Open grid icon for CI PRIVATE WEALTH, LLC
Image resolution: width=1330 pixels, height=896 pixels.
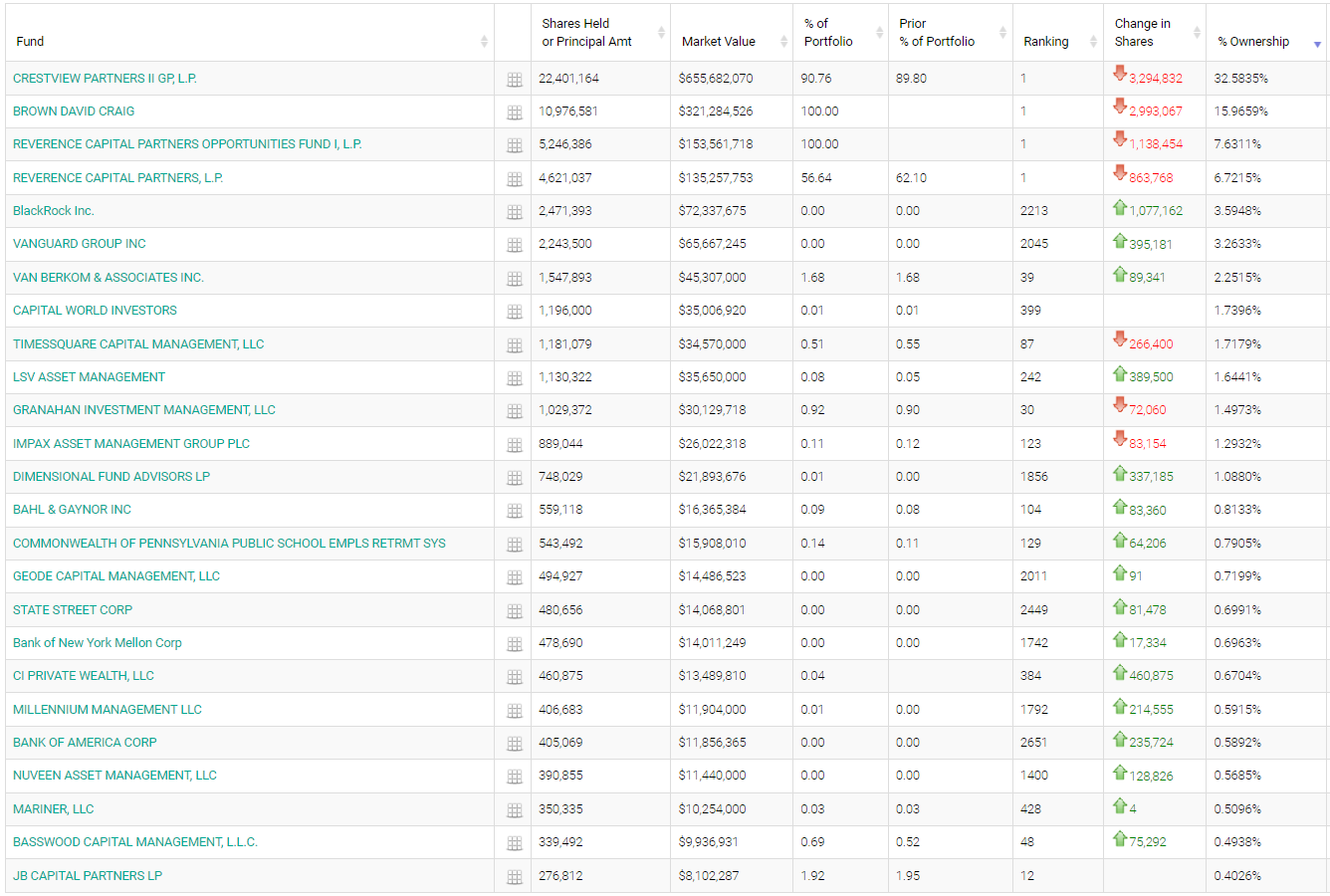pos(515,677)
